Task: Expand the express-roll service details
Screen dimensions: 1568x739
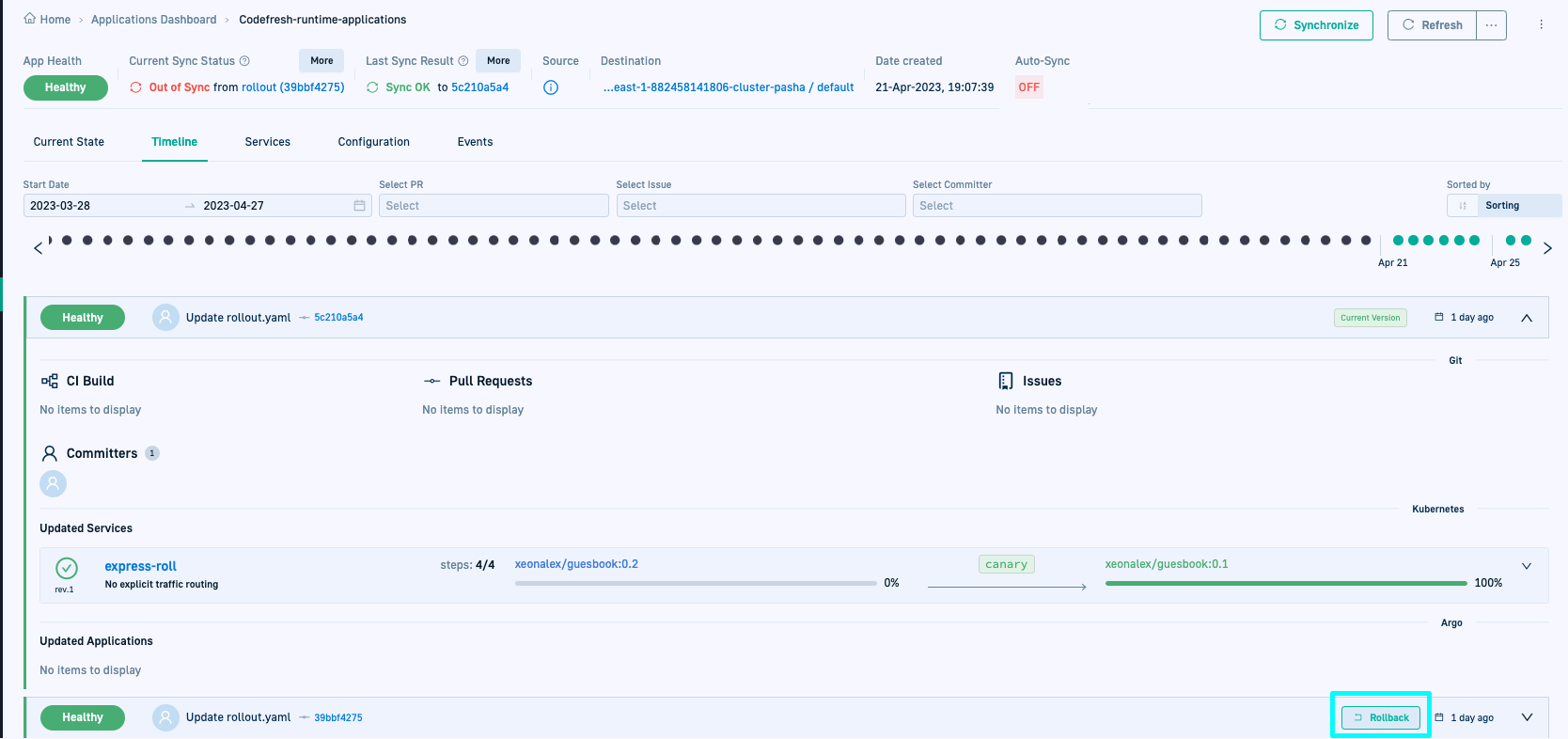Action: [1527, 566]
